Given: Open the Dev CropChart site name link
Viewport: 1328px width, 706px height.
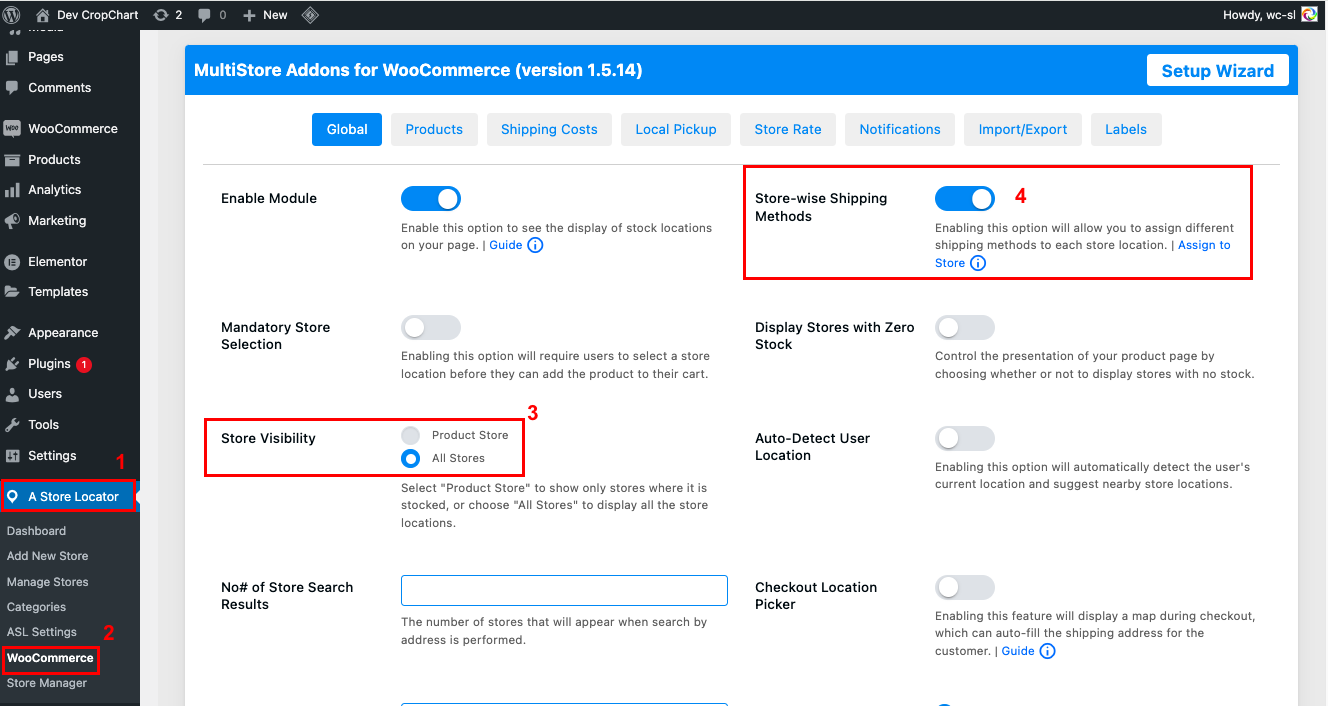Looking at the screenshot, I should click(x=99, y=15).
